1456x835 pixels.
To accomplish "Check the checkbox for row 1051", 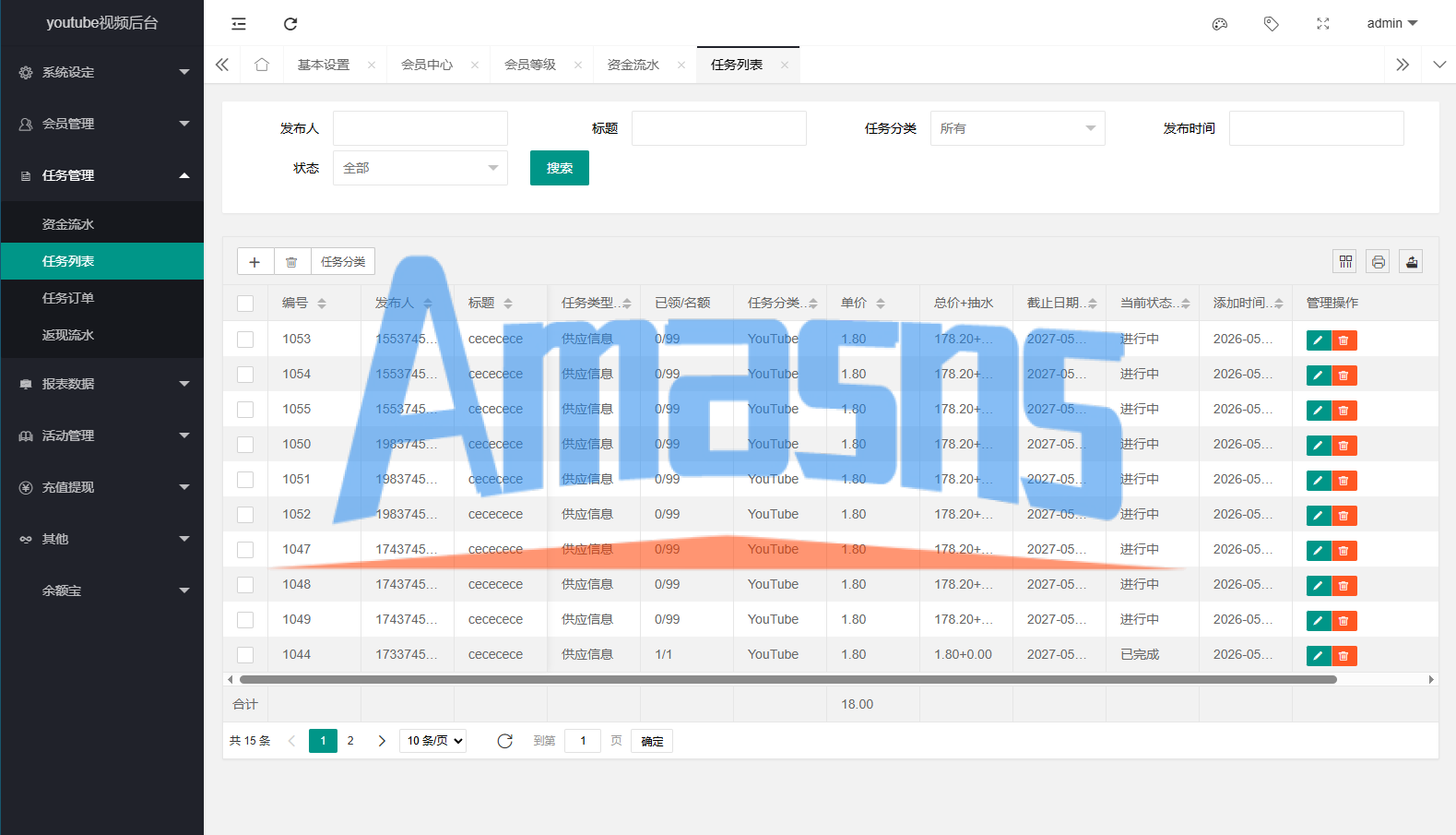I will (x=245, y=480).
